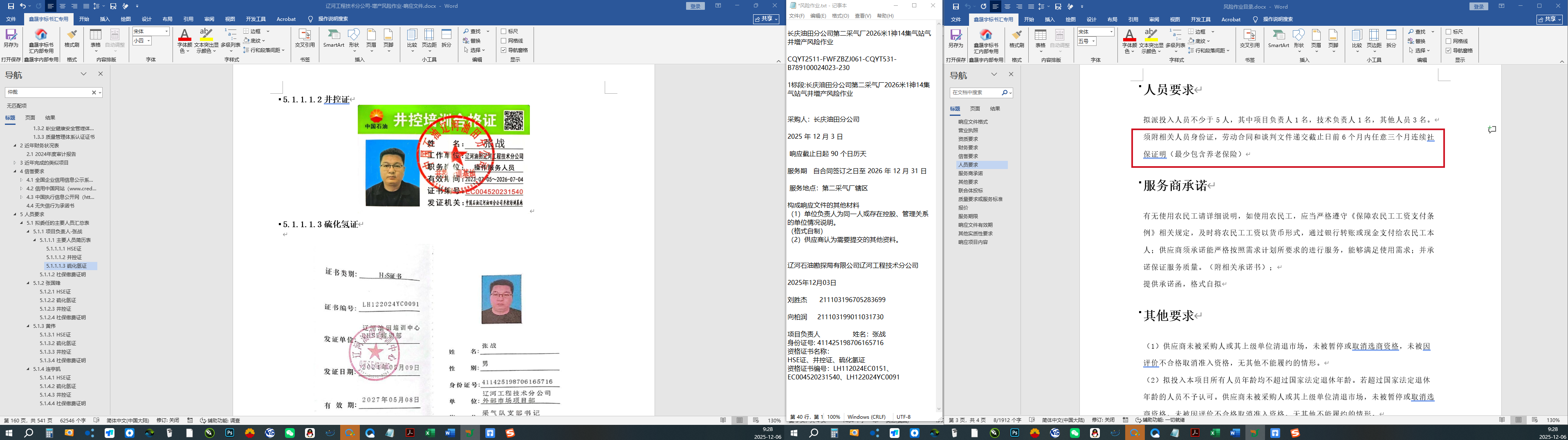Viewport: 1568px width, 440px height.
Task: Toggle 网格线 checkbox in left Word window
Action: [503, 41]
